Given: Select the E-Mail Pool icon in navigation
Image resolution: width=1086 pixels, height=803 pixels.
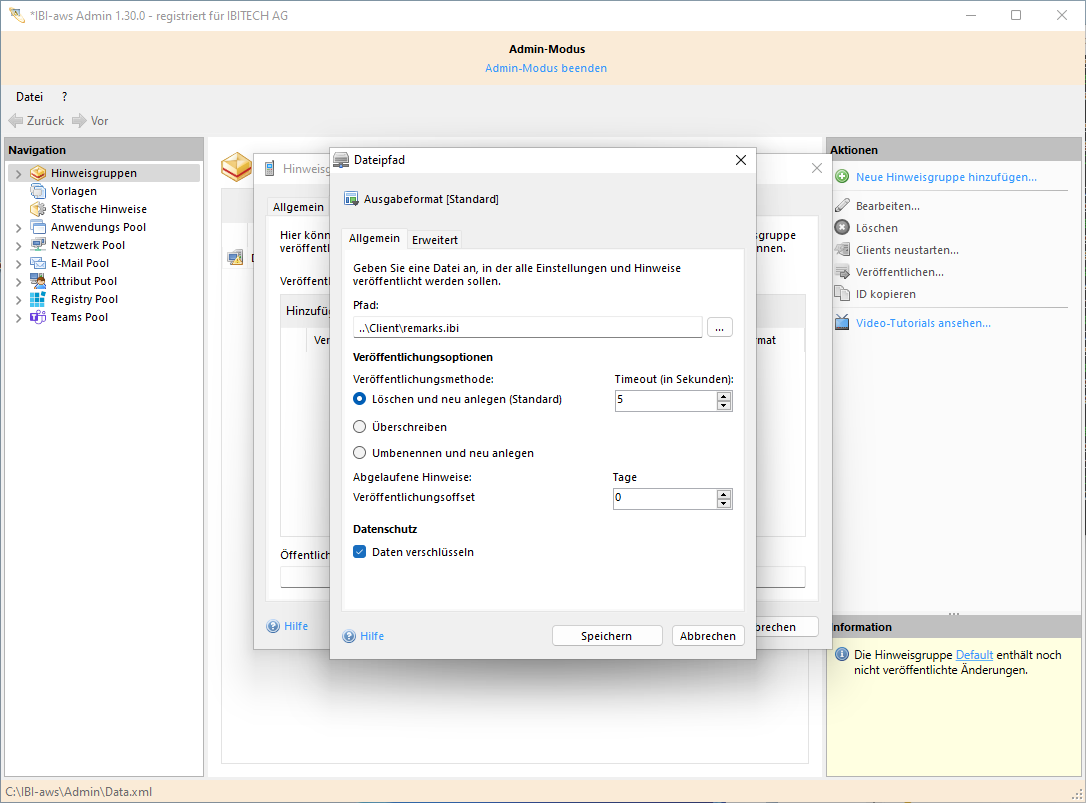Looking at the screenshot, I should point(40,262).
